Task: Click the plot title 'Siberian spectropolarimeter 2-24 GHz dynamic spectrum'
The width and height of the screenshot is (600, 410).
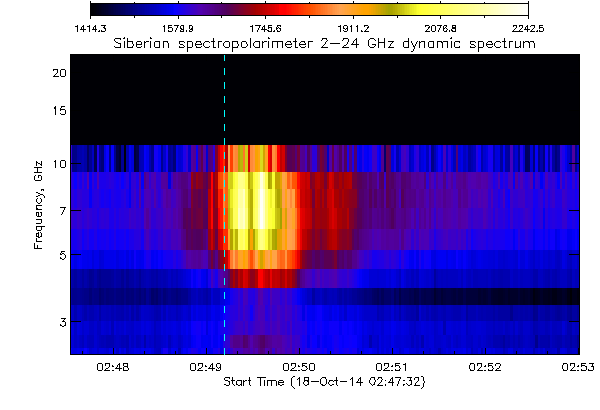Action: click(324, 43)
